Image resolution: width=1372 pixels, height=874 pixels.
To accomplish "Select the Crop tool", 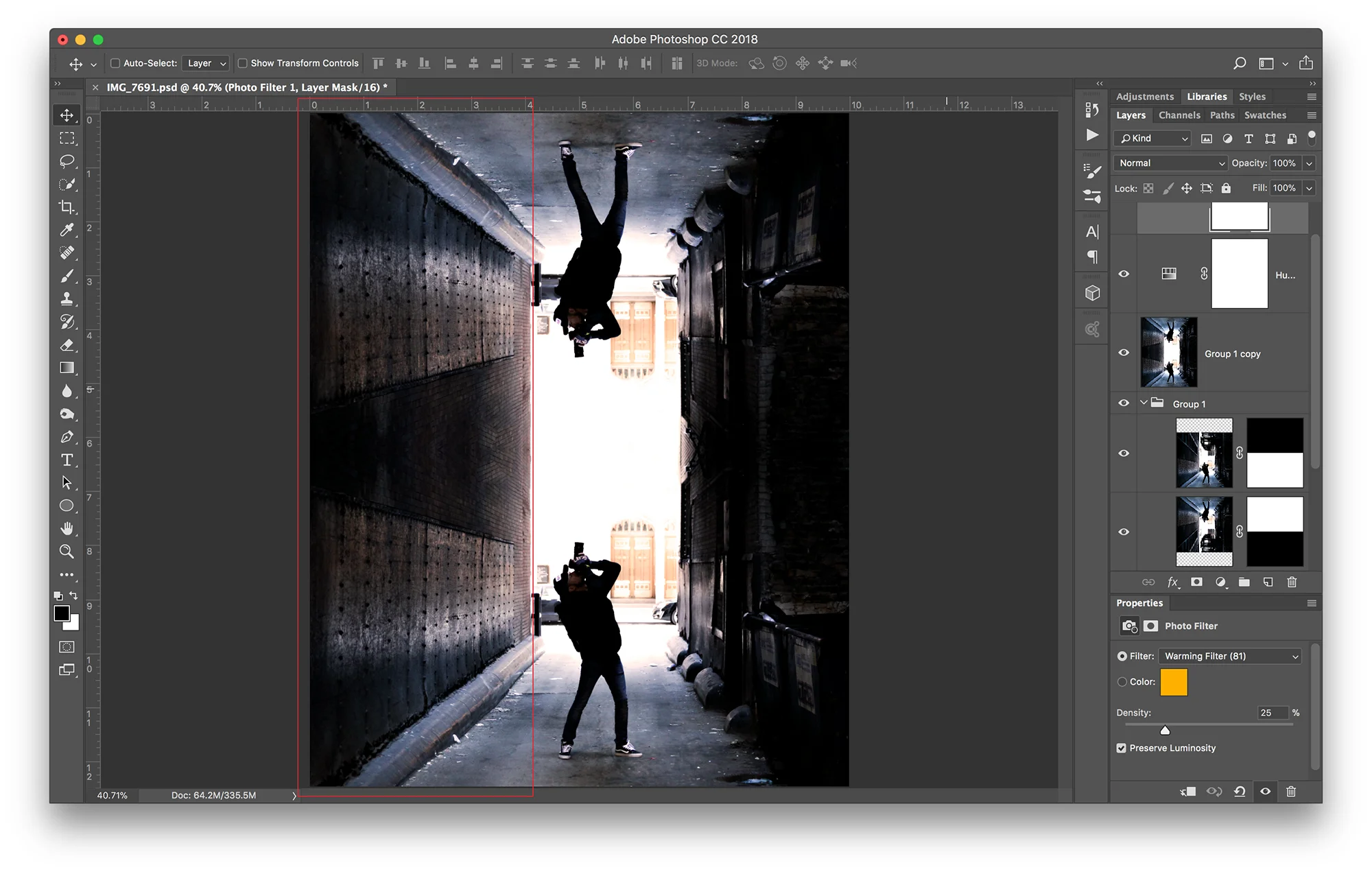I will [67, 206].
